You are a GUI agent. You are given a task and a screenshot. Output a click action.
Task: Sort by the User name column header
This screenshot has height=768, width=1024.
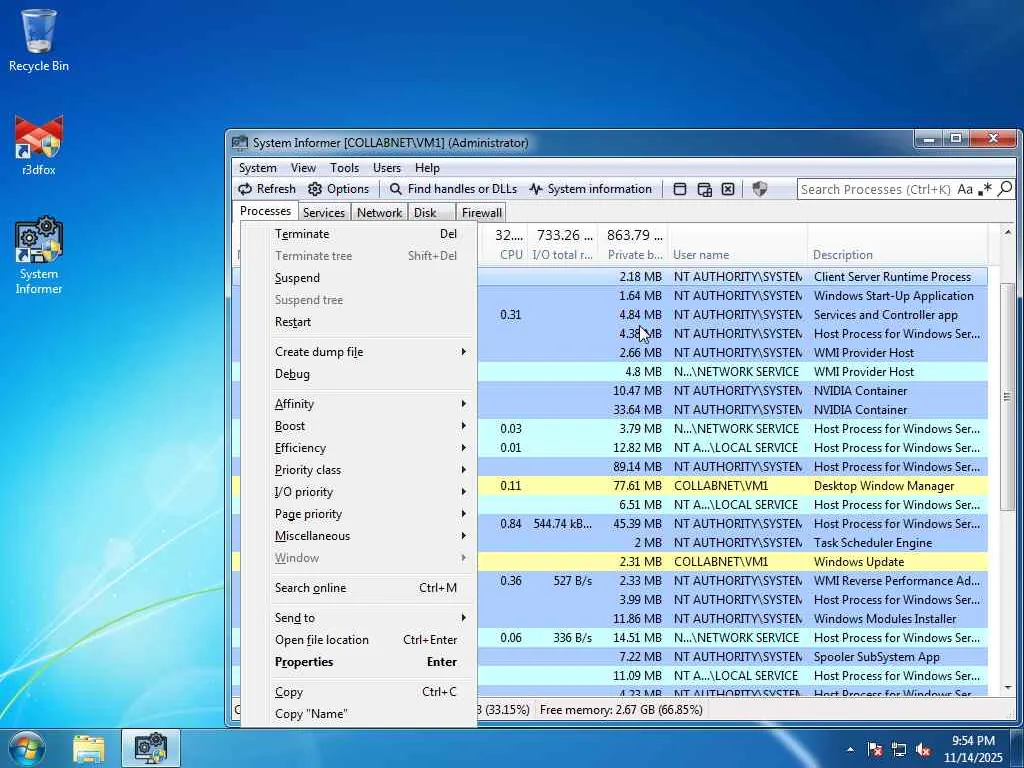pos(738,245)
